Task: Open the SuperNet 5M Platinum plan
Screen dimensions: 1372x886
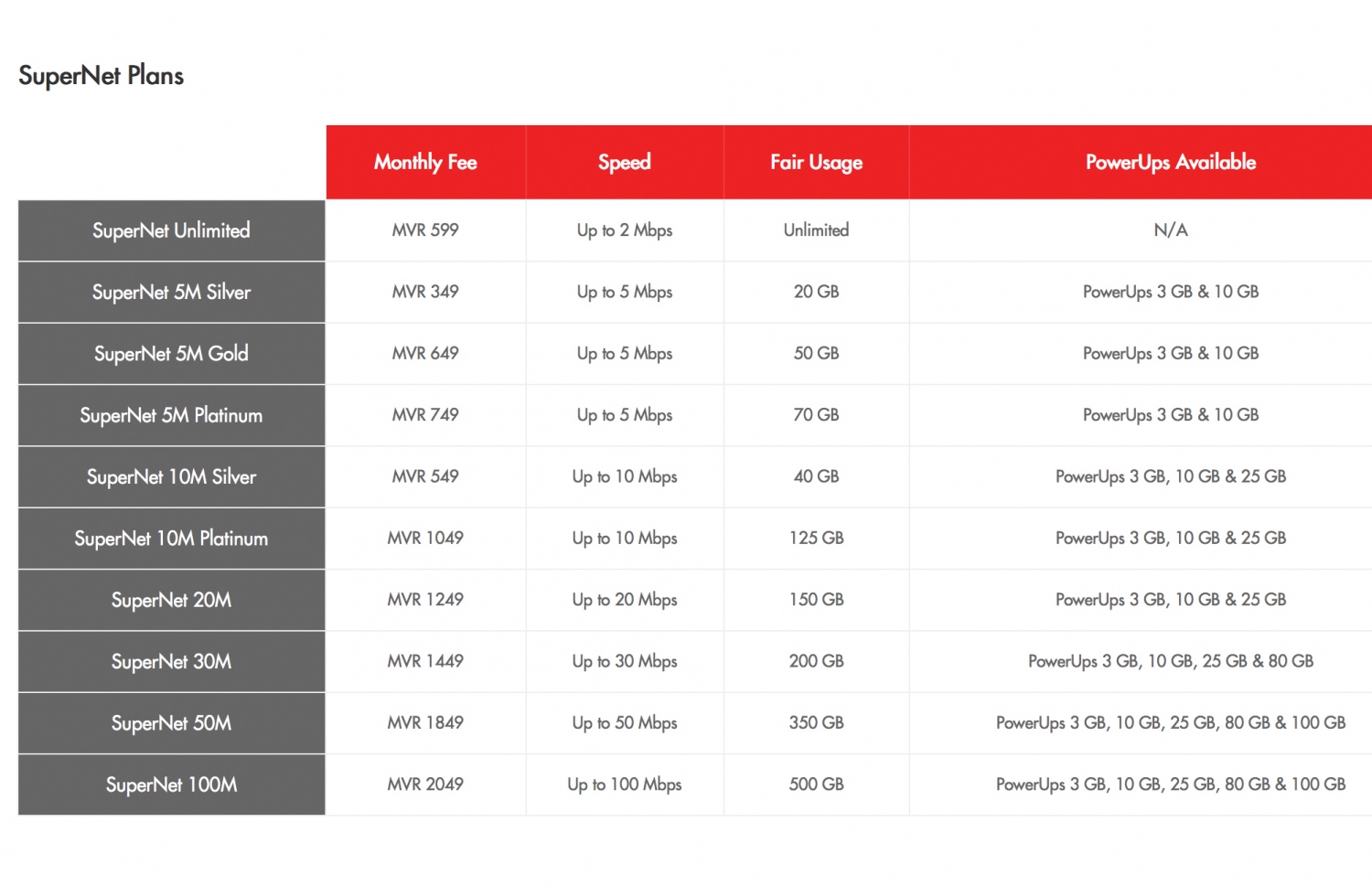Action: click(171, 415)
